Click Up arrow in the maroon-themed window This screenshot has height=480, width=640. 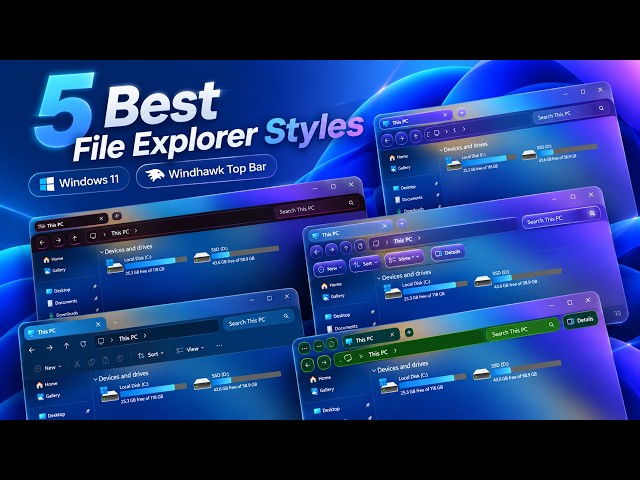[75, 238]
